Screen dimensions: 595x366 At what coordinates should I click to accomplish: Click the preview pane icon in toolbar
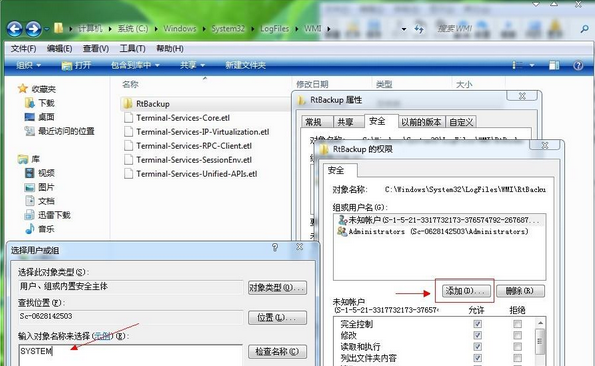pyautogui.click(x=554, y=65)
